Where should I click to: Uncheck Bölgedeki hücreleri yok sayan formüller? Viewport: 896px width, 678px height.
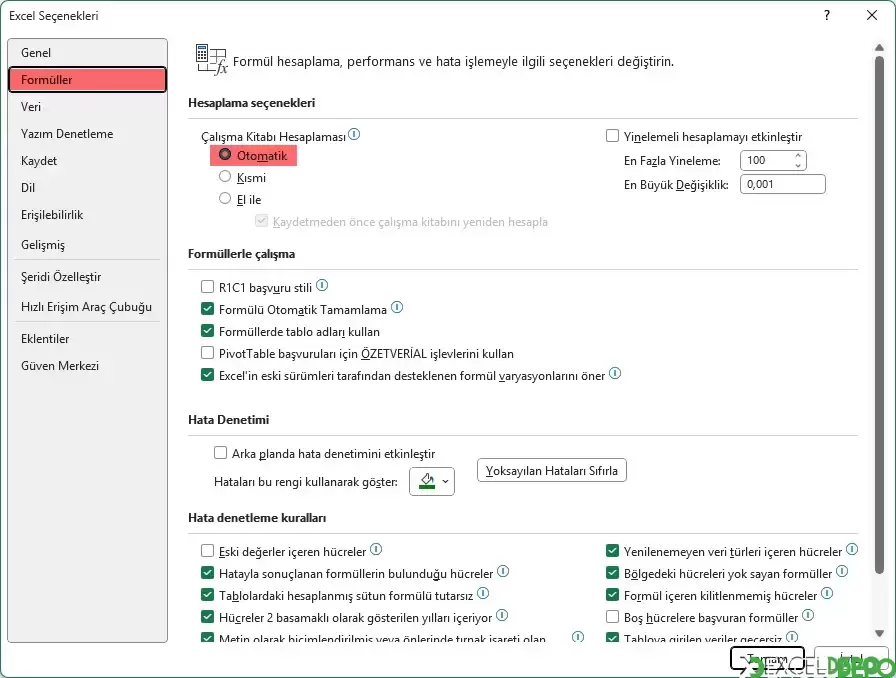coord(613,573)
